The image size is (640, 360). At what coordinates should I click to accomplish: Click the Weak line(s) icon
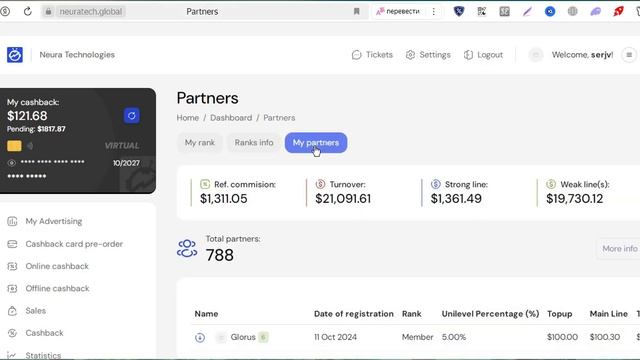(551, 184)
